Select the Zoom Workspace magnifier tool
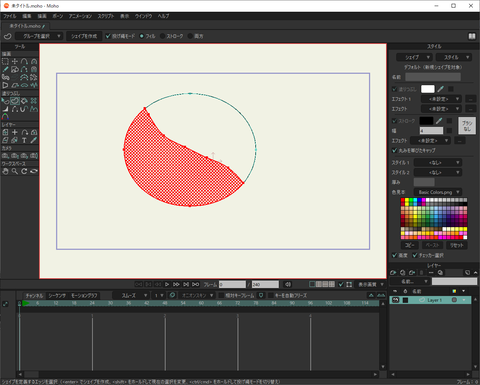The image size is (480, 385). pos(15,171)
